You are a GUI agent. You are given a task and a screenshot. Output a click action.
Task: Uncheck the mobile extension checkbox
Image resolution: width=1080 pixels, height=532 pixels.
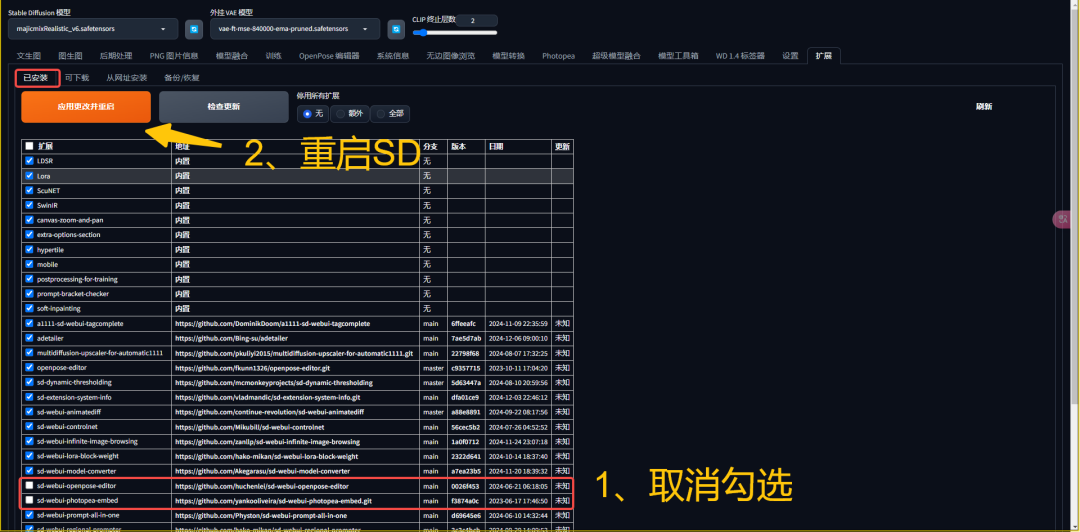[29, 265]
